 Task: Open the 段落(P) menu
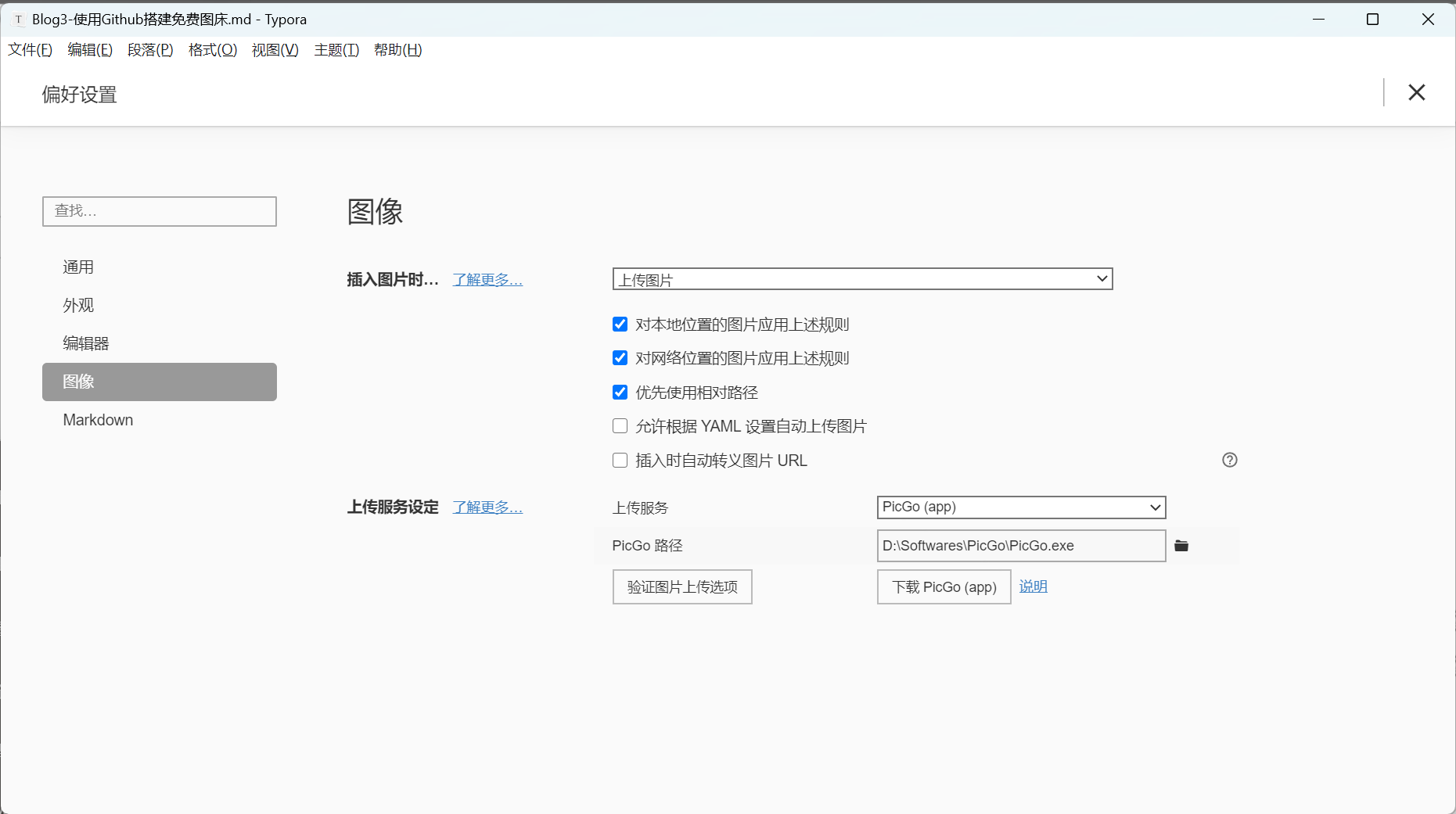click(150, 50)
